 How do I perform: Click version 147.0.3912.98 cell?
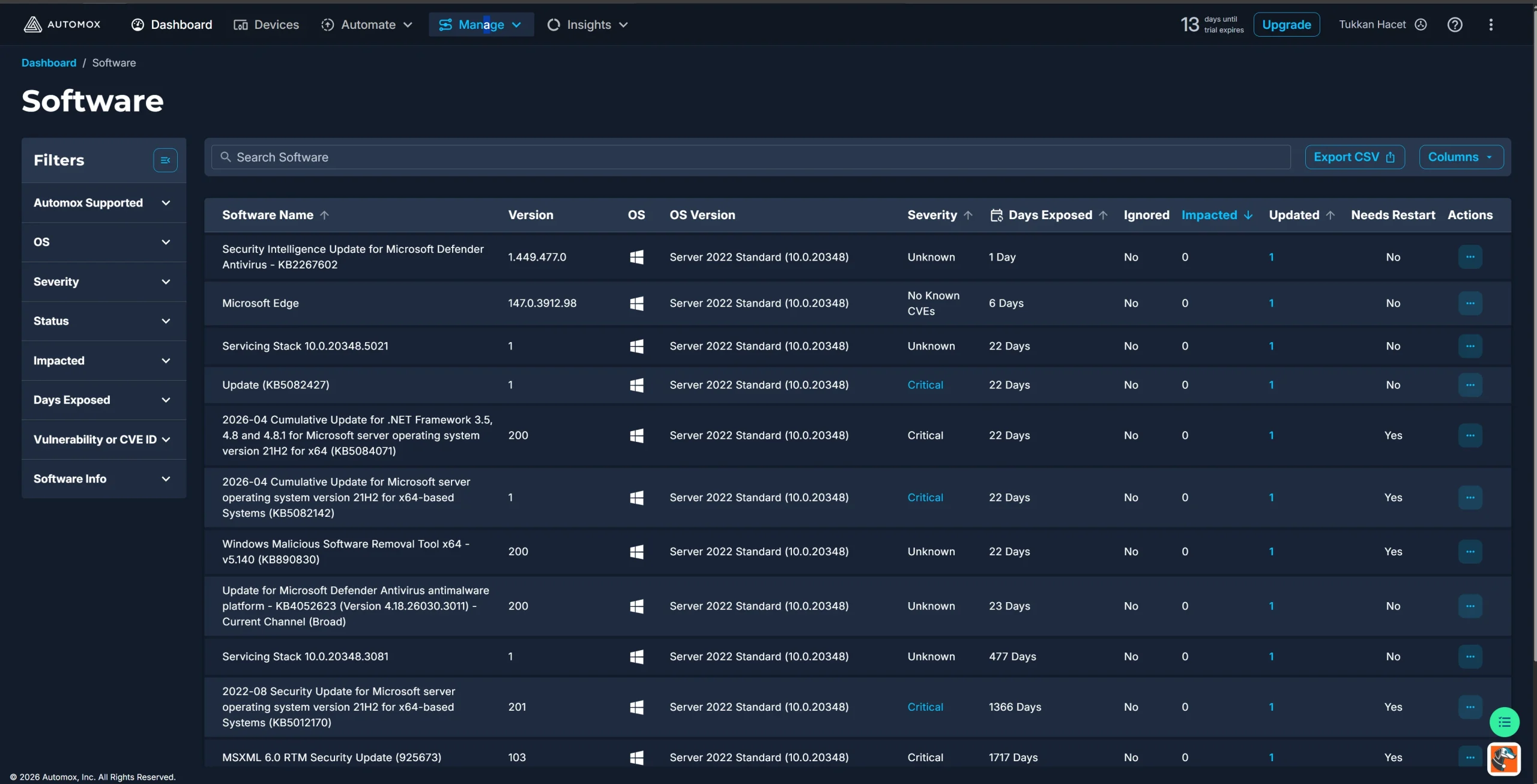point(542,303)
